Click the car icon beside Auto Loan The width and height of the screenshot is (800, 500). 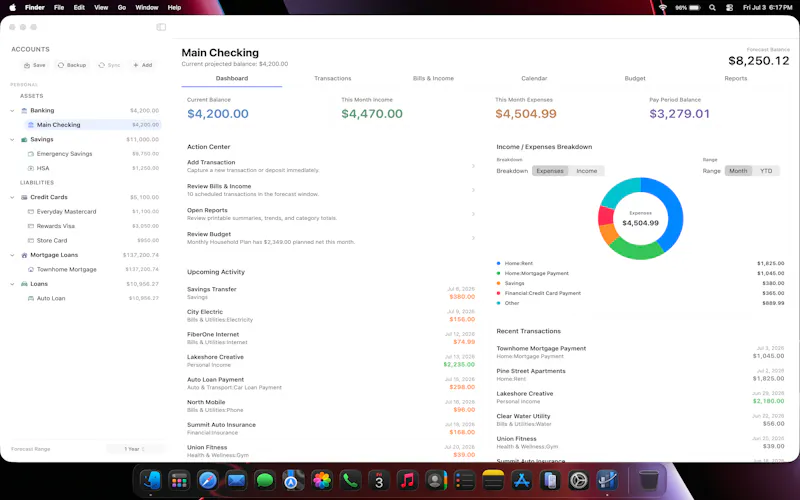[31, 298]
